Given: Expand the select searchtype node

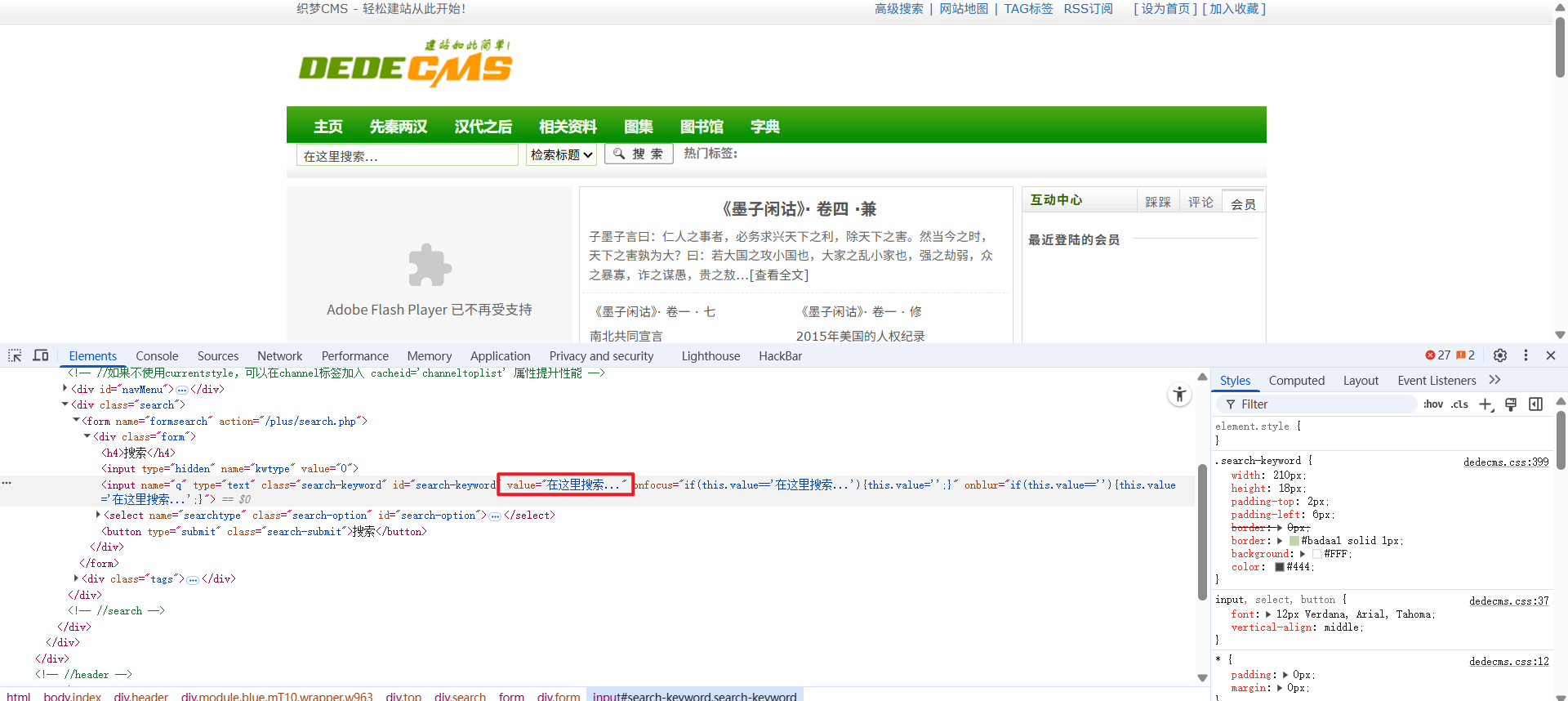Looking at the screenshot, I should pos(98,515).
